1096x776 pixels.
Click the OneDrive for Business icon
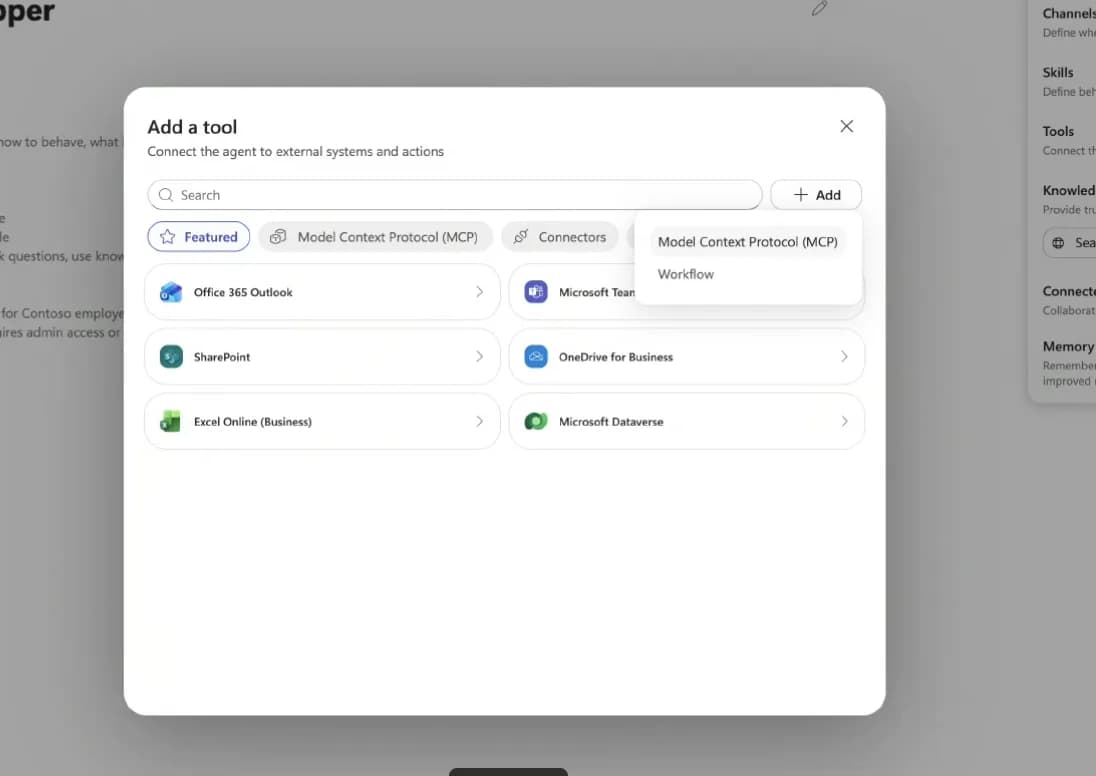536,357
